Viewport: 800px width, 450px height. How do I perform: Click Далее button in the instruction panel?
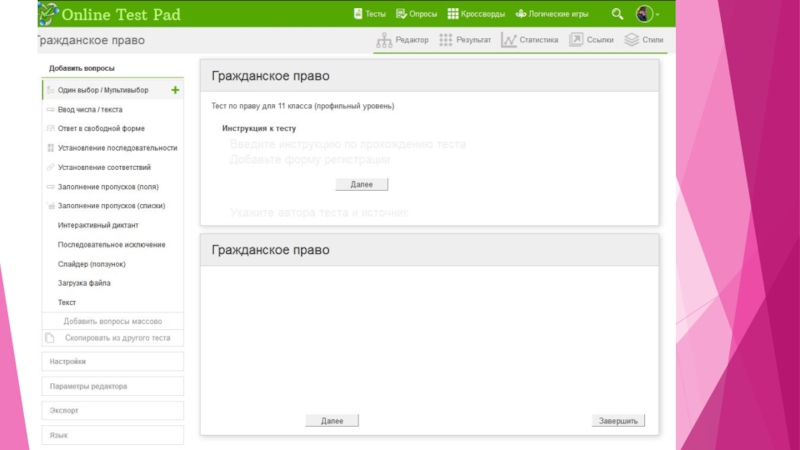click(361, 185)
